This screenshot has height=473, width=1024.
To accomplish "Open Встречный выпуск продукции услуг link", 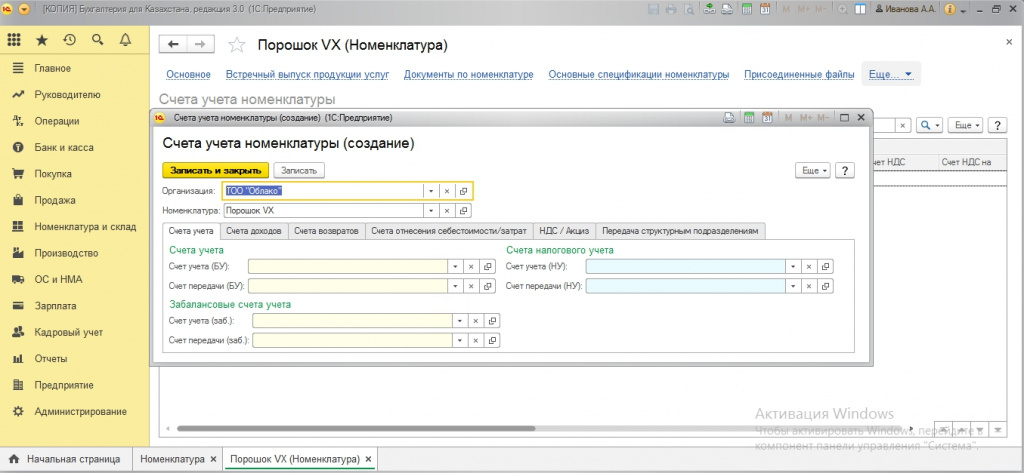I will click(x=307, y=74).
